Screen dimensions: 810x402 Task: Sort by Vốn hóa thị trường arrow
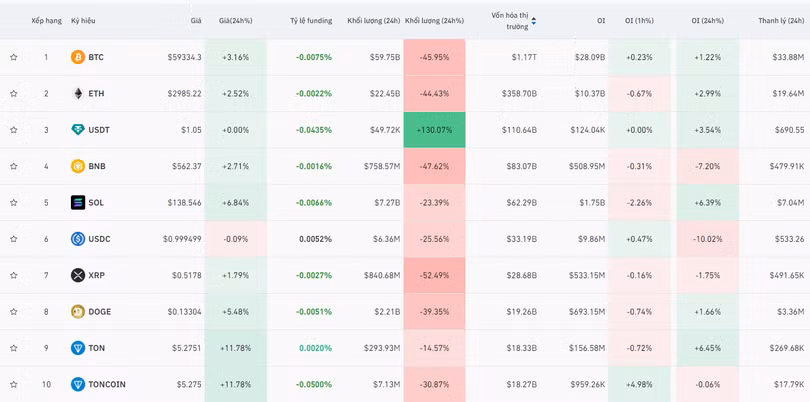pyautogui.click(x=533, y=20)
